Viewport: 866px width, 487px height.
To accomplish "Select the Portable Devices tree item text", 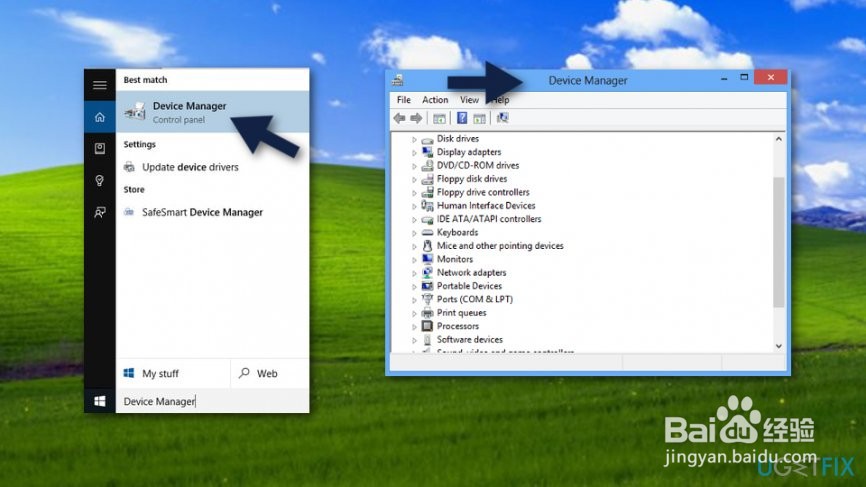I will 469,286.
